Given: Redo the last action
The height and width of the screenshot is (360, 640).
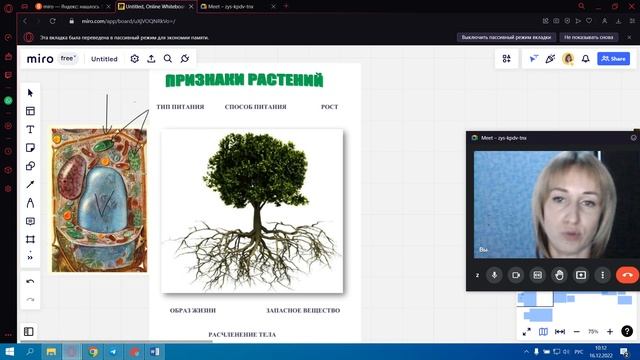Looking at the screenshot, I should point(30,300).
